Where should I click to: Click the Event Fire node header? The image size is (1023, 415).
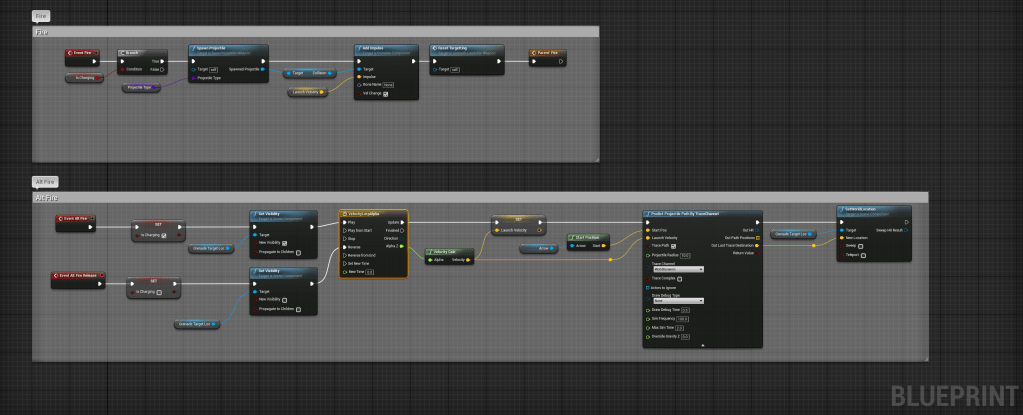coord(83,52)
